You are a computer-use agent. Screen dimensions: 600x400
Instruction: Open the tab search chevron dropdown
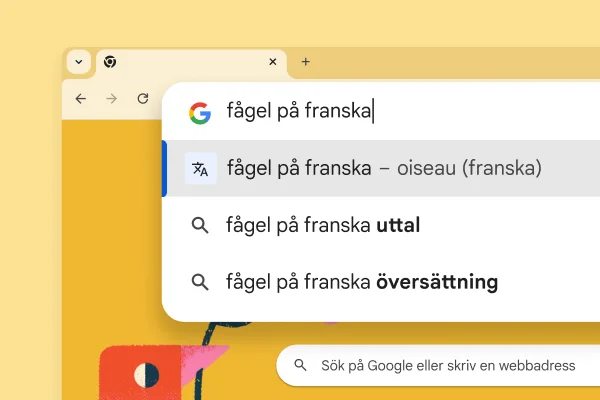point(79,62)
